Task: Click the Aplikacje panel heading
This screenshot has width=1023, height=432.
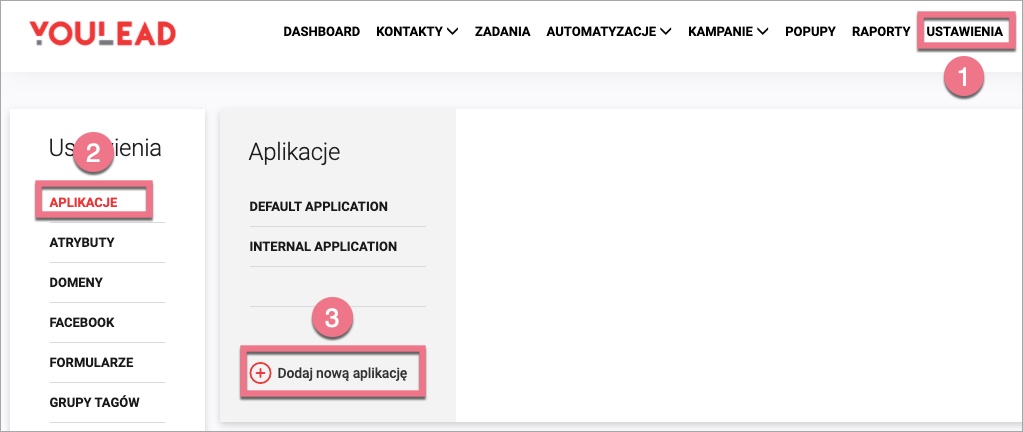Action: click(294, 152)
